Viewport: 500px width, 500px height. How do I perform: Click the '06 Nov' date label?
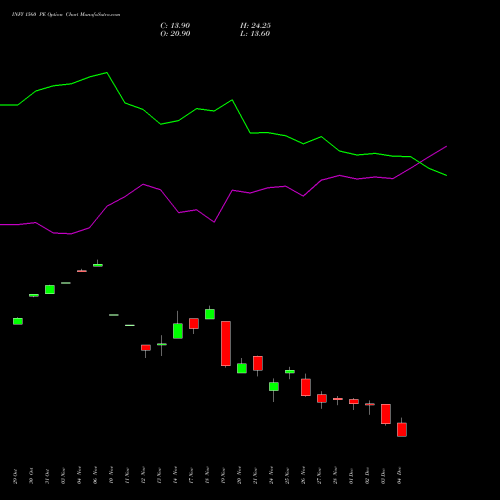pyautogui.click(x=95, y=476)
